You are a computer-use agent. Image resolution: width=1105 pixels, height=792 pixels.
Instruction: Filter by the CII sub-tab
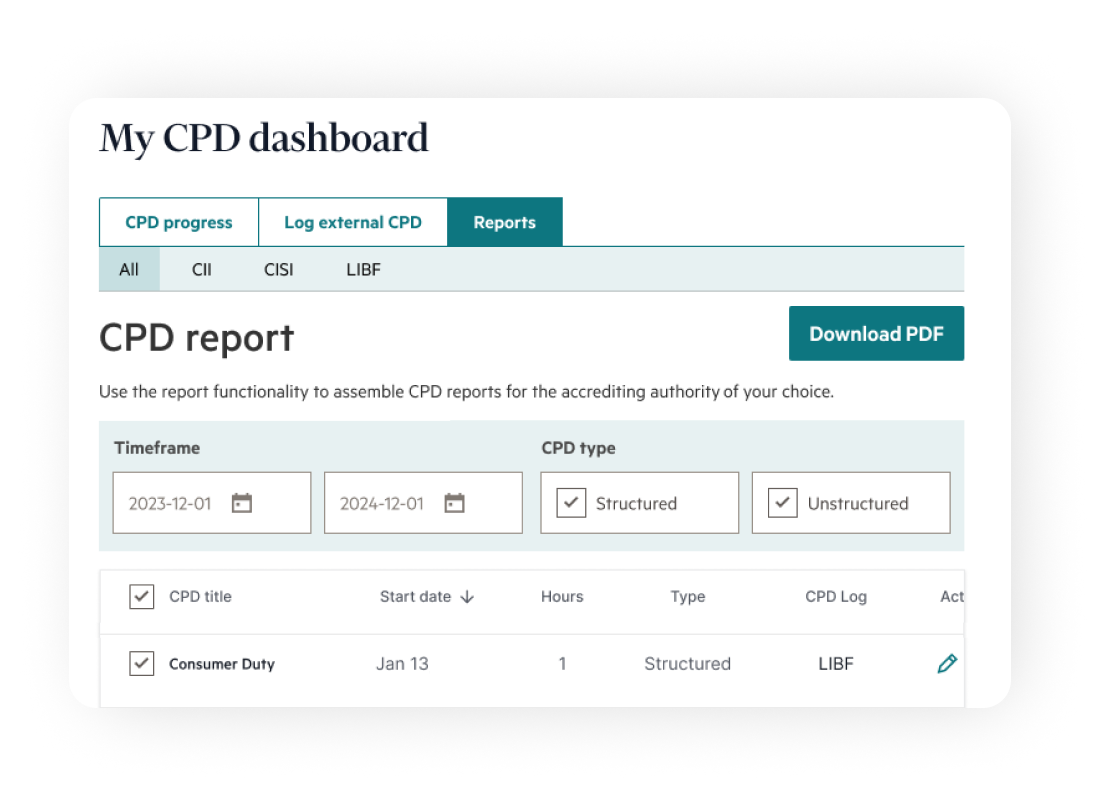[x=201, y=270]
